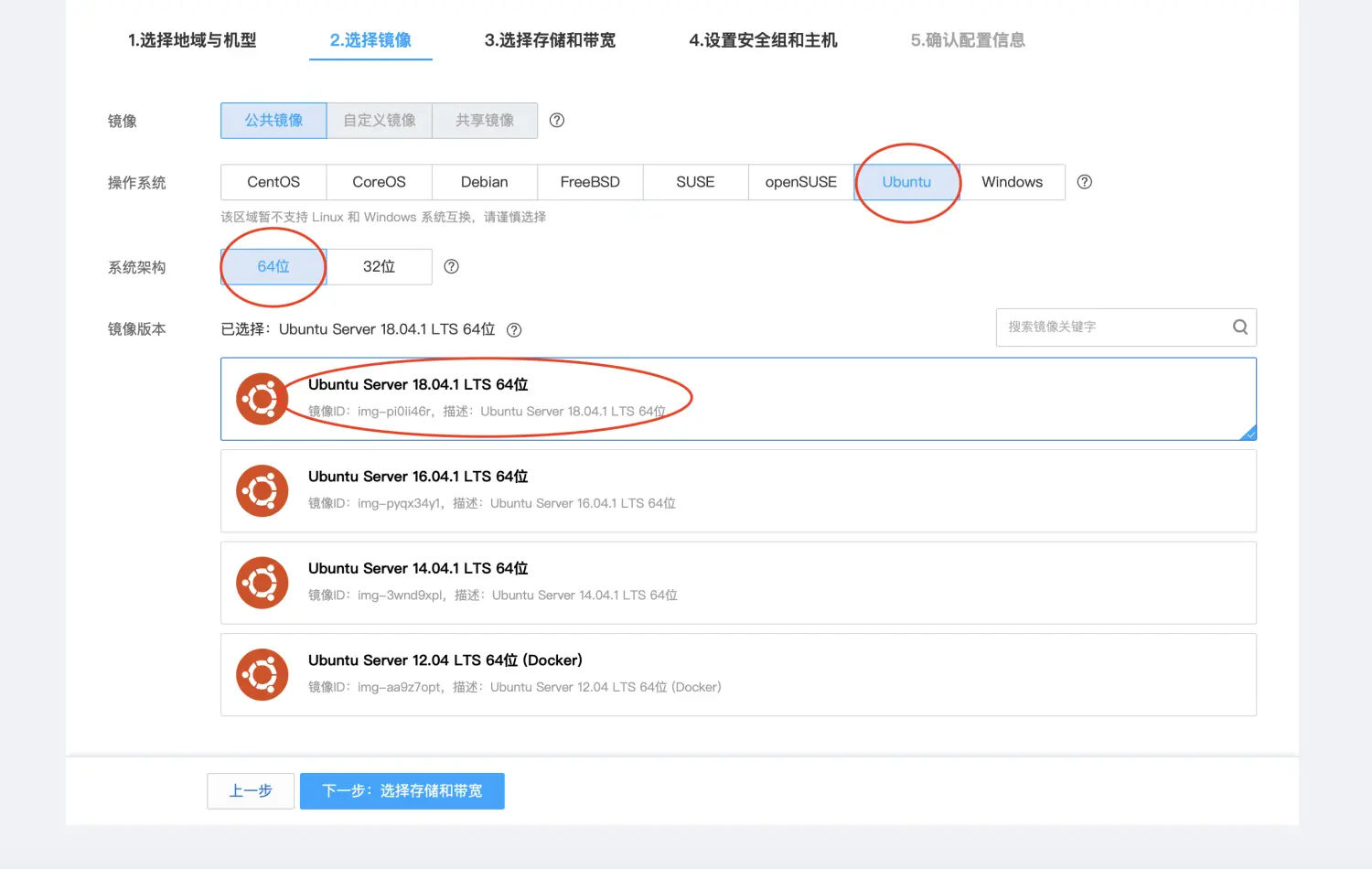Click 下一步：选择存储和带宽 button
The image size is (1372, 869).
pyautogui.click(x=402, y=791)
